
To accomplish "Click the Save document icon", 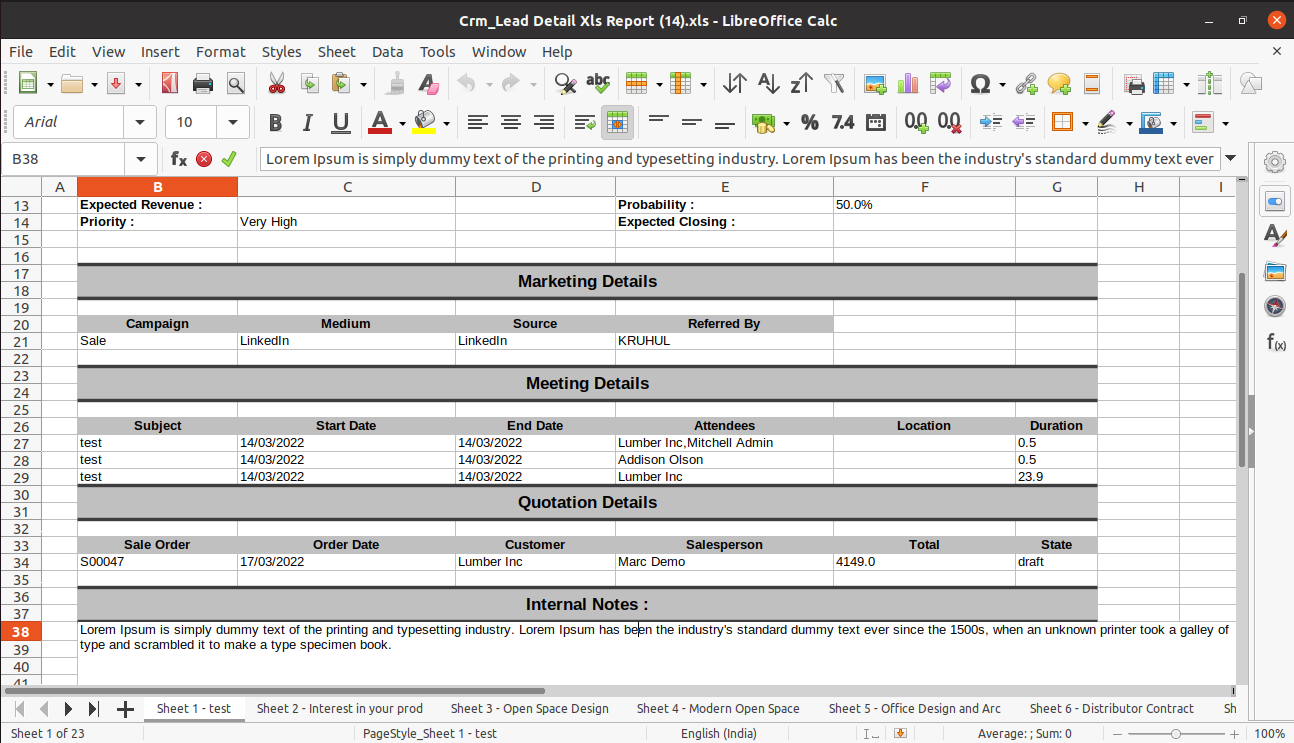I will point(116,84).
